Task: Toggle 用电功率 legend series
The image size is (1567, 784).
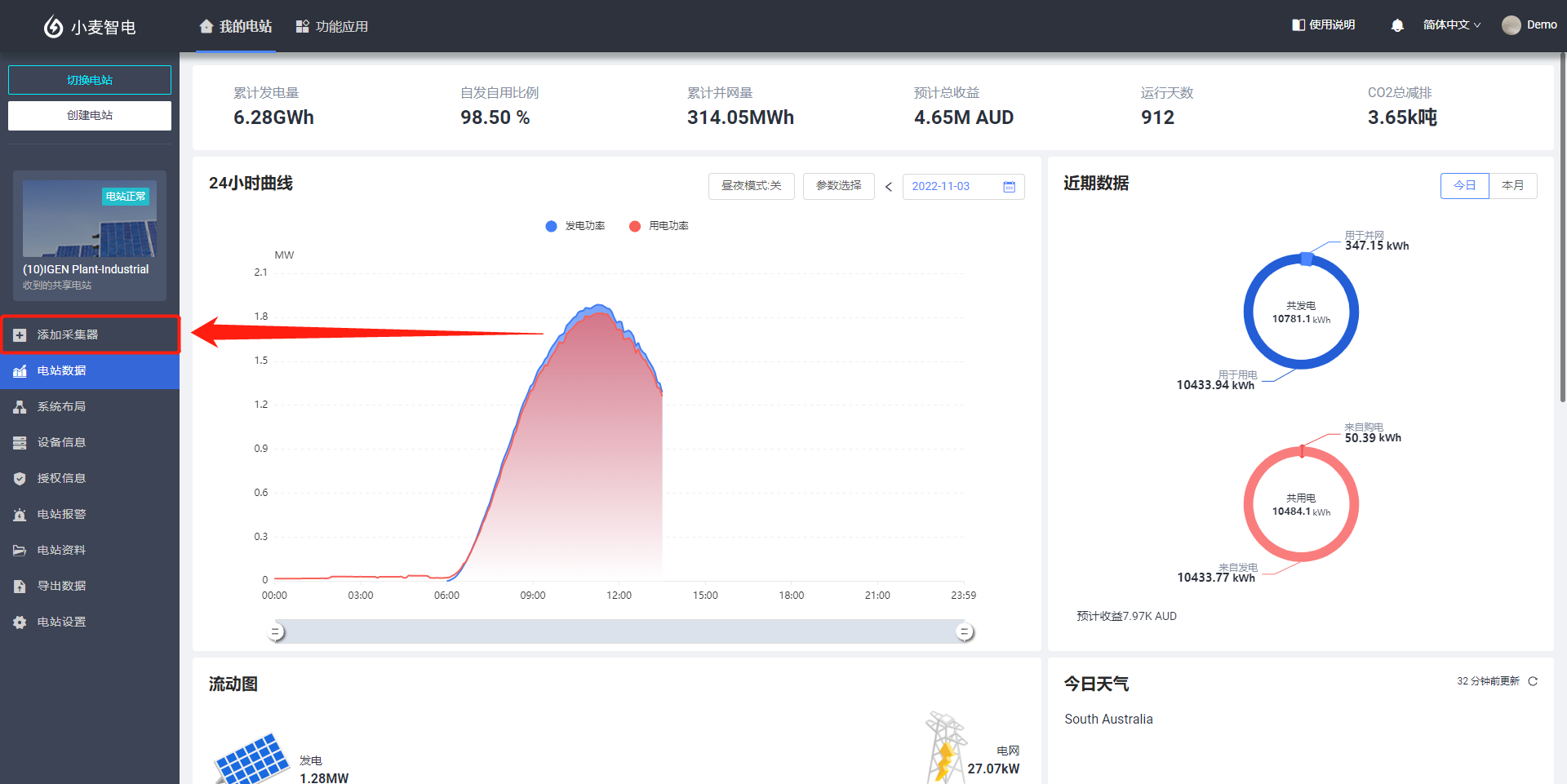Action: (659, 226)
